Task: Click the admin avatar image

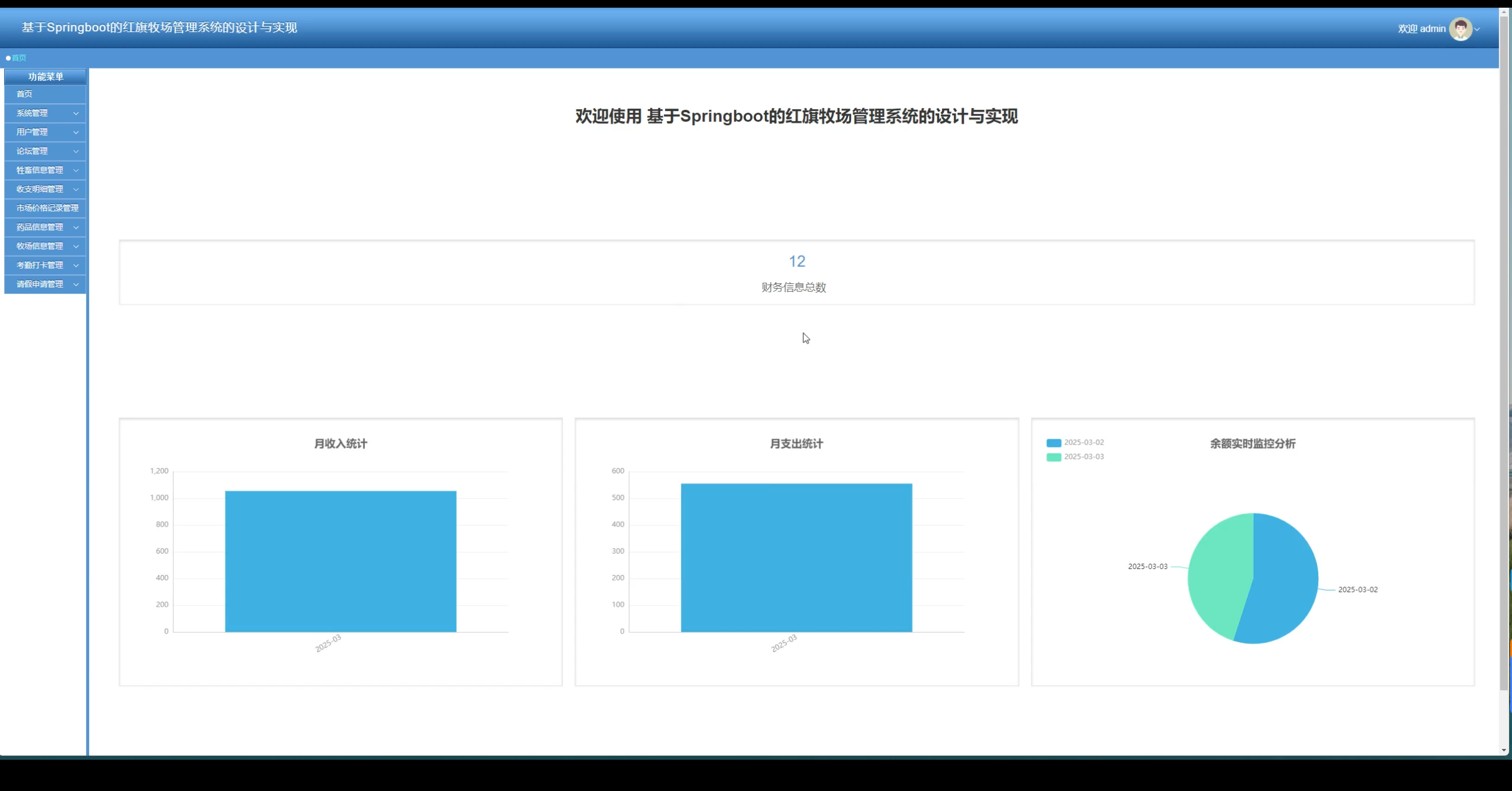Action: pyautogui.click(x=1460, y=29)
